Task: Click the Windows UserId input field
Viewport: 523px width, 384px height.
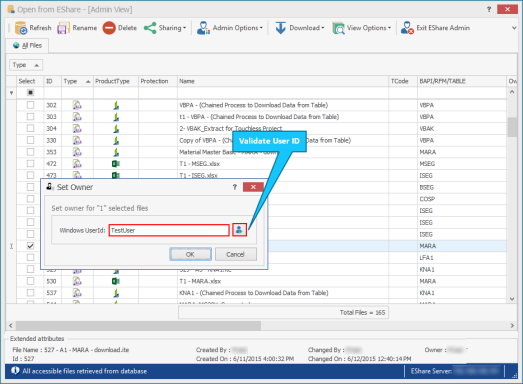Action: pos(169,230)
